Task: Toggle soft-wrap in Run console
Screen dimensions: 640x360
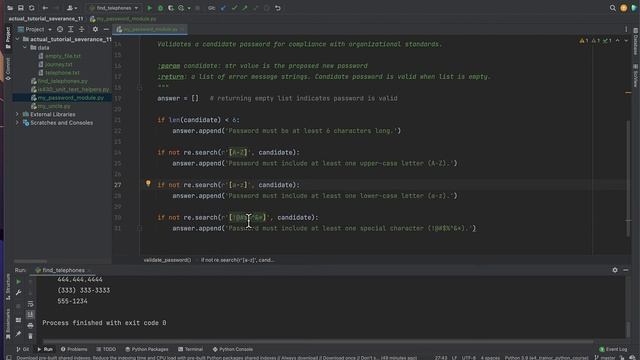Action: pyautogui.click(x=30, y=304)
